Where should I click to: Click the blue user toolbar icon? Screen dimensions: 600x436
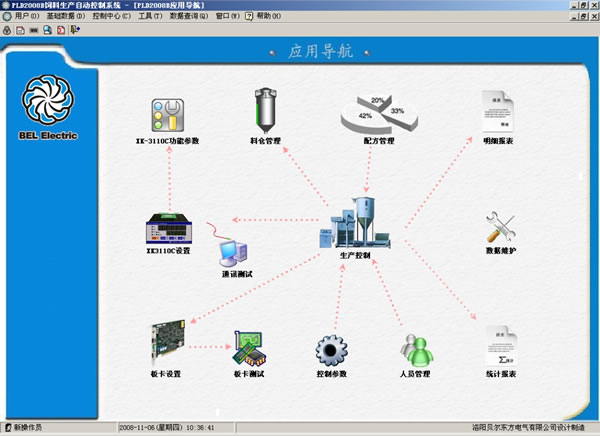pyautogui.click(x=47, y=30)
